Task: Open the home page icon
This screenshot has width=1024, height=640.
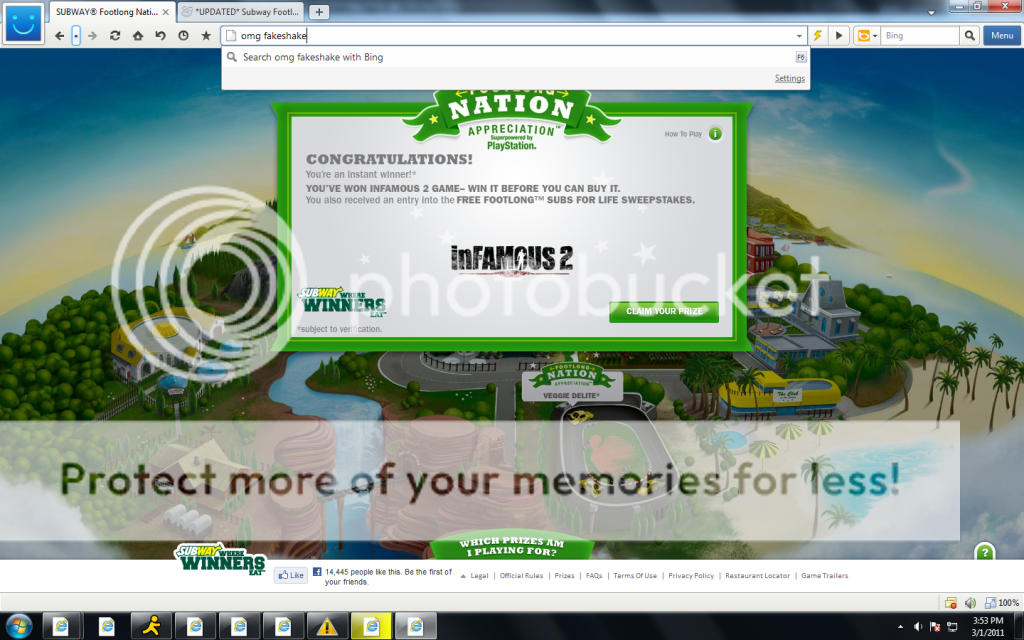Action: point(138,36)
